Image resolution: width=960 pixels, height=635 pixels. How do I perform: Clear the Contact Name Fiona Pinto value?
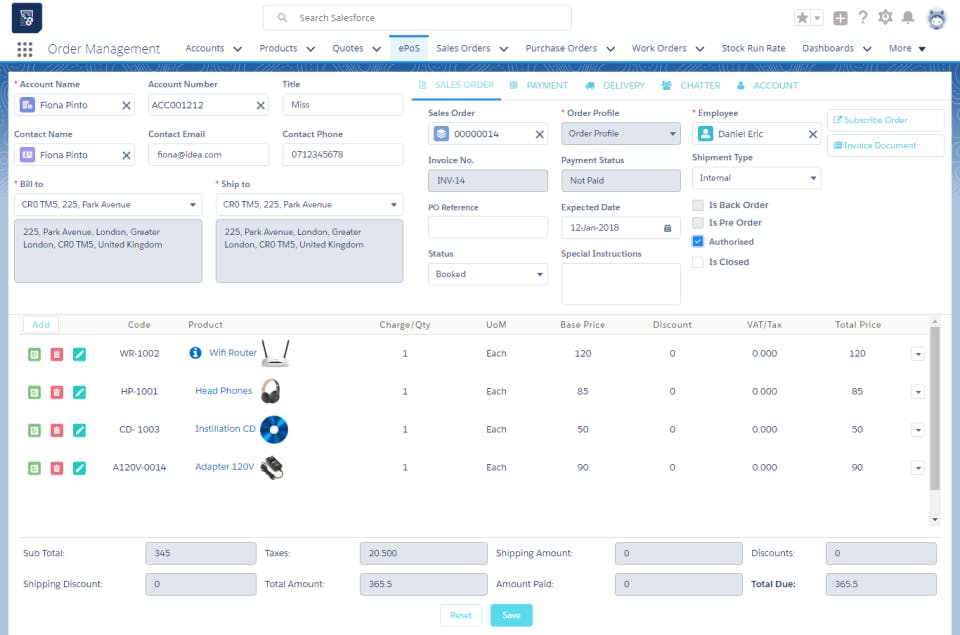coord(126,156)
